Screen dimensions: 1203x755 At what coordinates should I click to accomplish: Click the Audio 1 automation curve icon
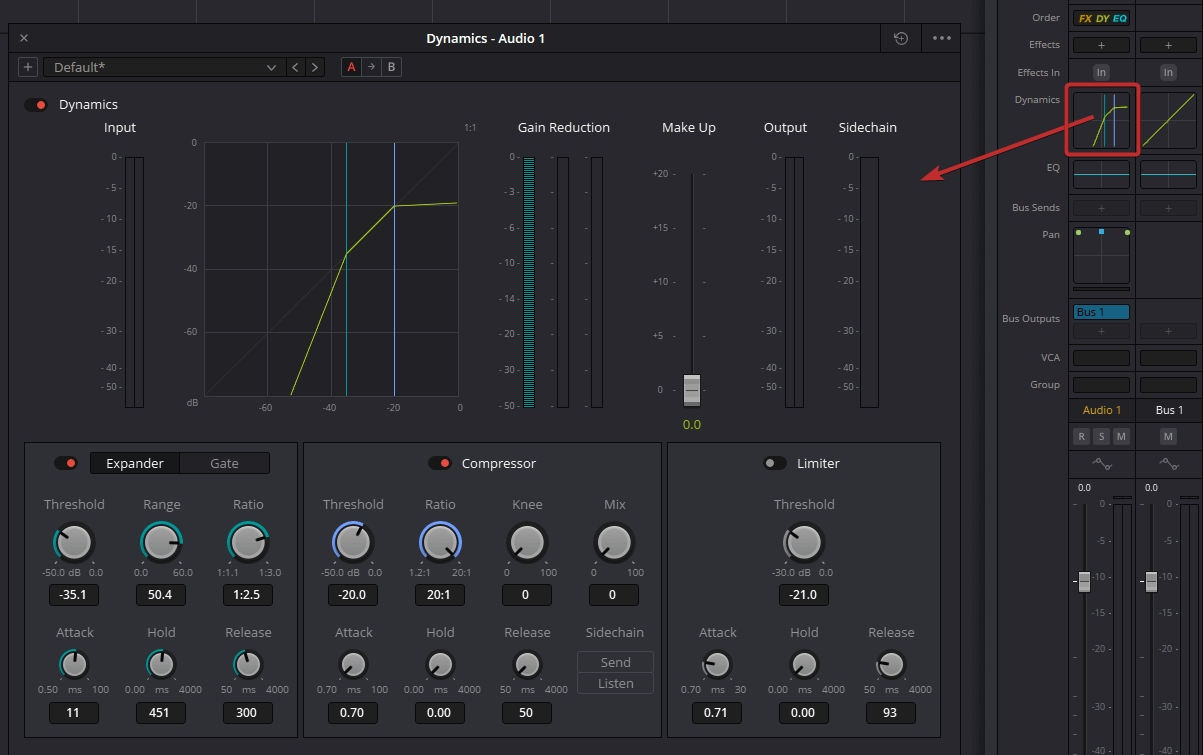pyautogui.click(x=1101, y=464)
